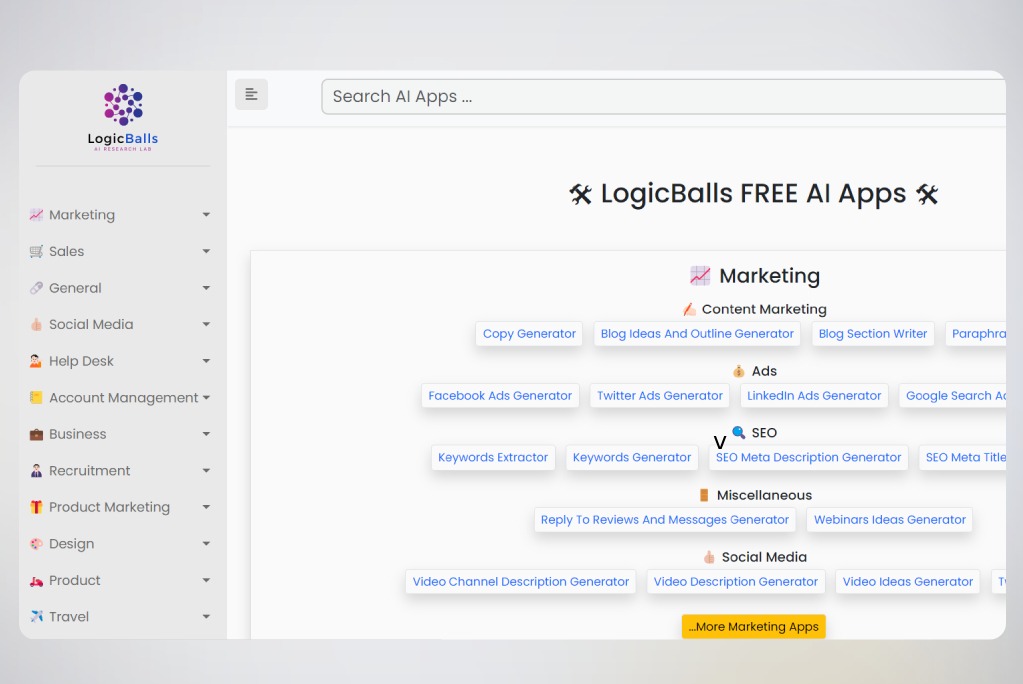Open the SEO Meta Title link
Viewport: 1023px width, 684px height.
[962, 458]
